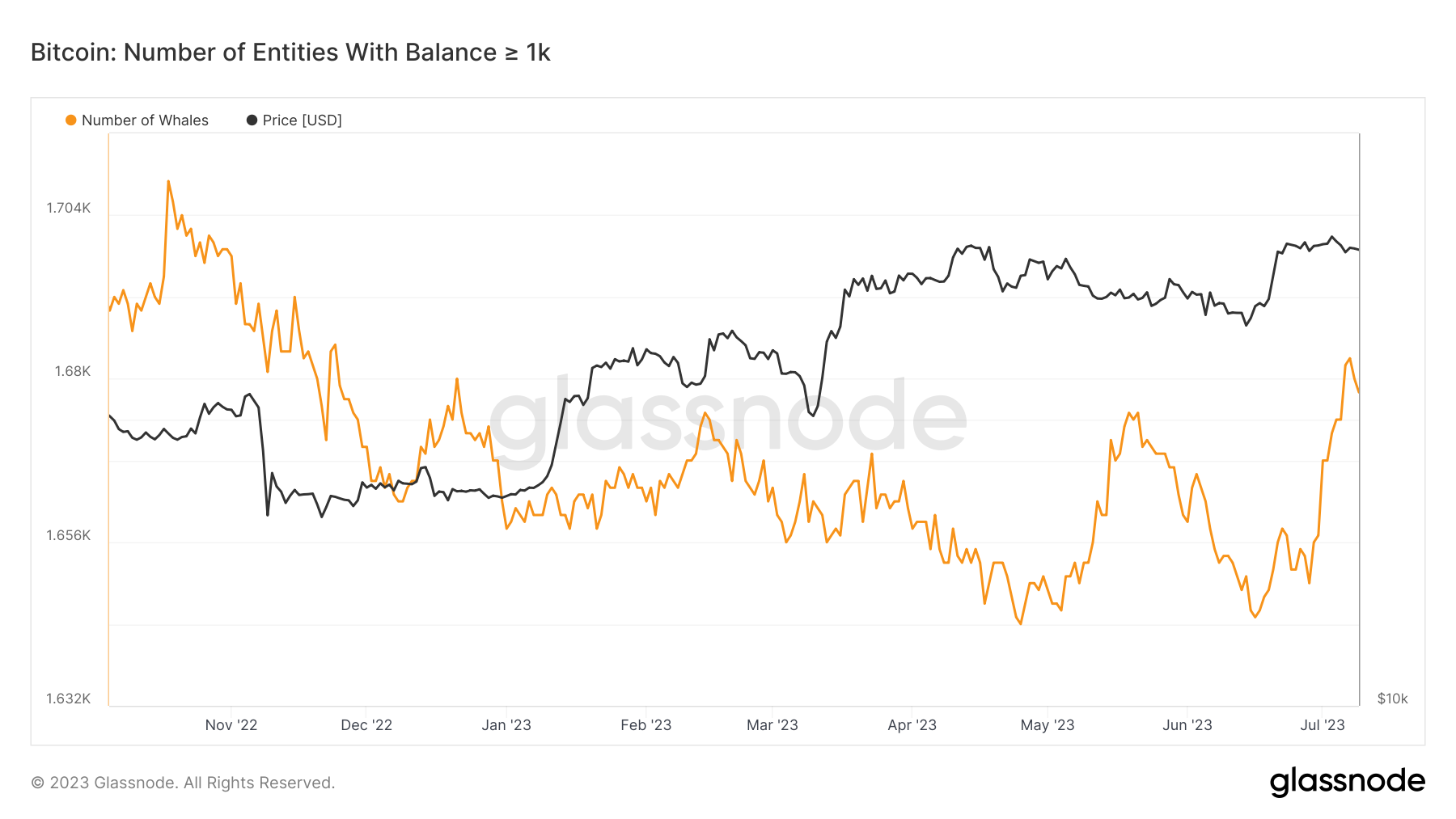Click the glassnode logo at bottom right

[1347, 782]
